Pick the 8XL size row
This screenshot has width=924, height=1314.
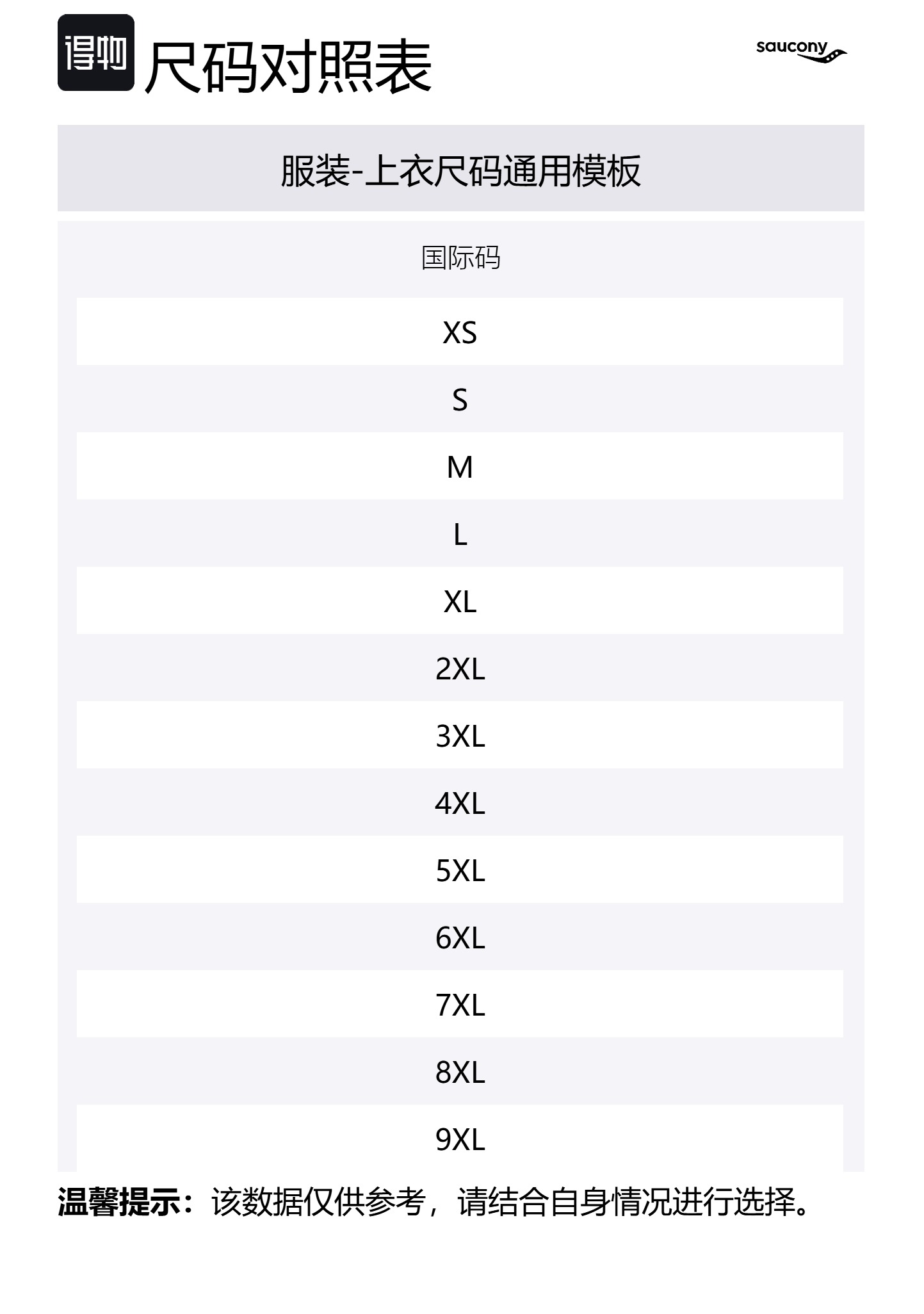click(460, 1072)
